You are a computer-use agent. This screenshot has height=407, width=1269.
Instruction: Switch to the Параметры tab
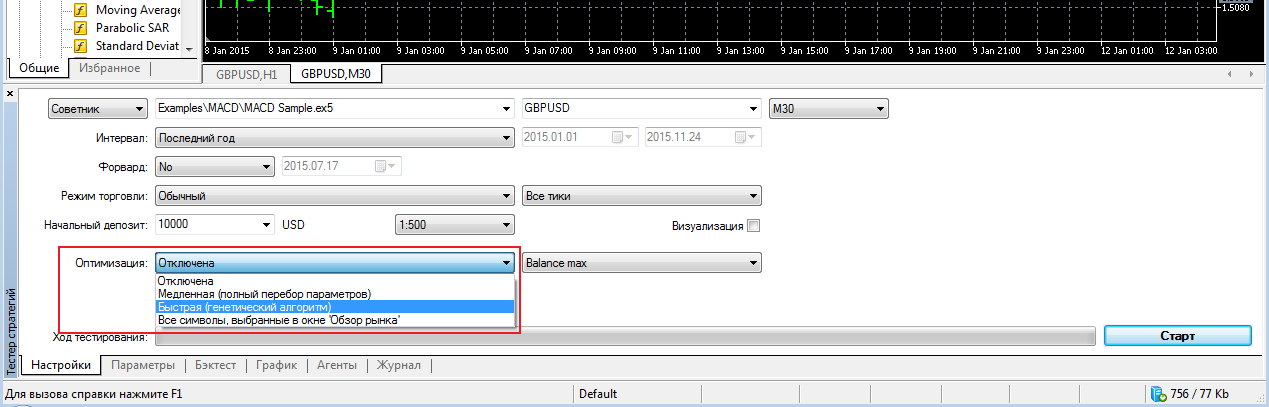coord(143,366)
